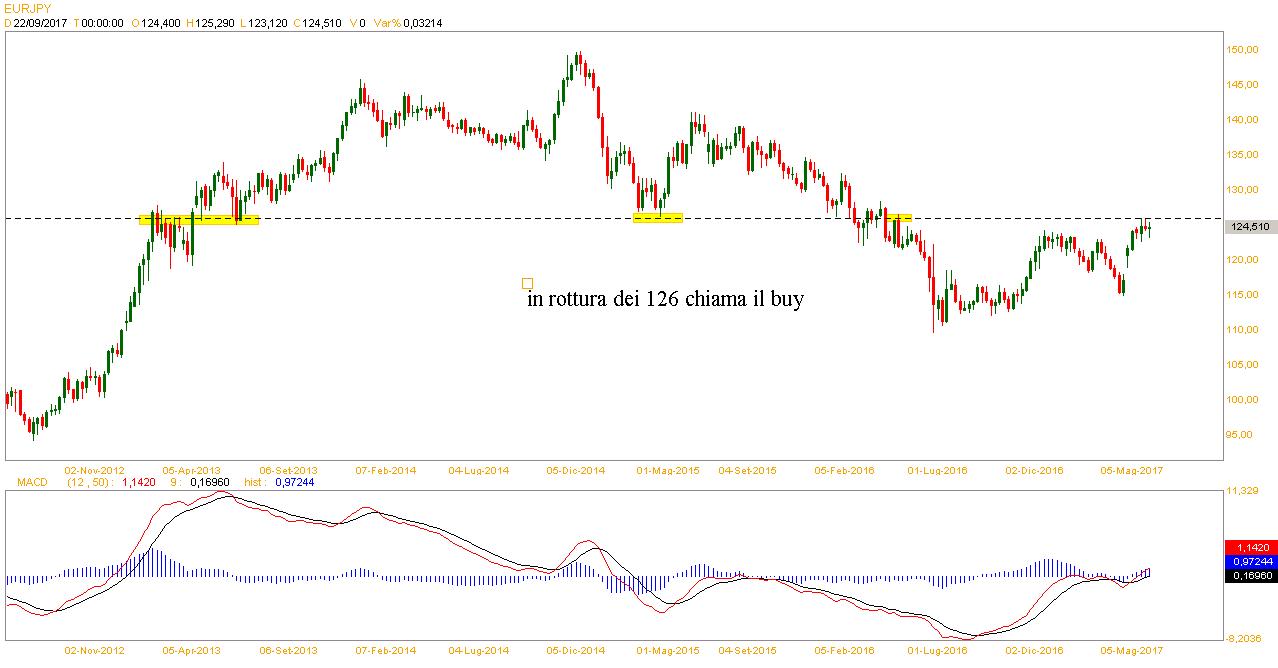Screen dimensions: 1278x668
Task: Click the black 0,16960 signal value tag
Action: click(x=1250, y=576)
